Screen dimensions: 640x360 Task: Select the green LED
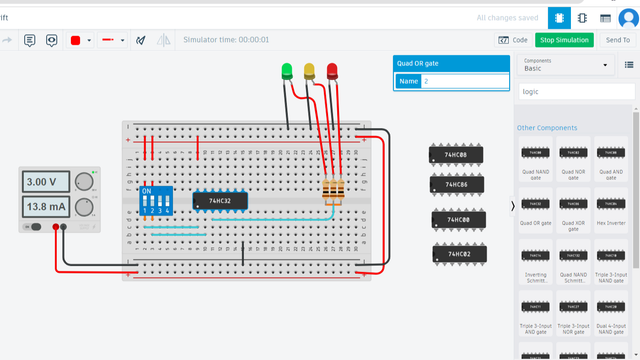point(287,71)
